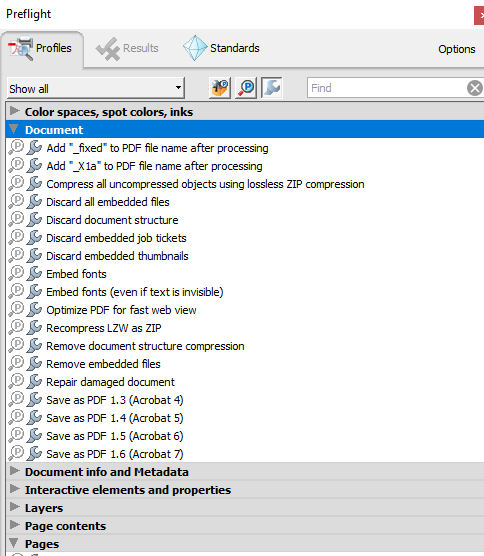
Task: Select Save as PDF 1.5 (Acrobat 6)
Action: click(115, 436)
